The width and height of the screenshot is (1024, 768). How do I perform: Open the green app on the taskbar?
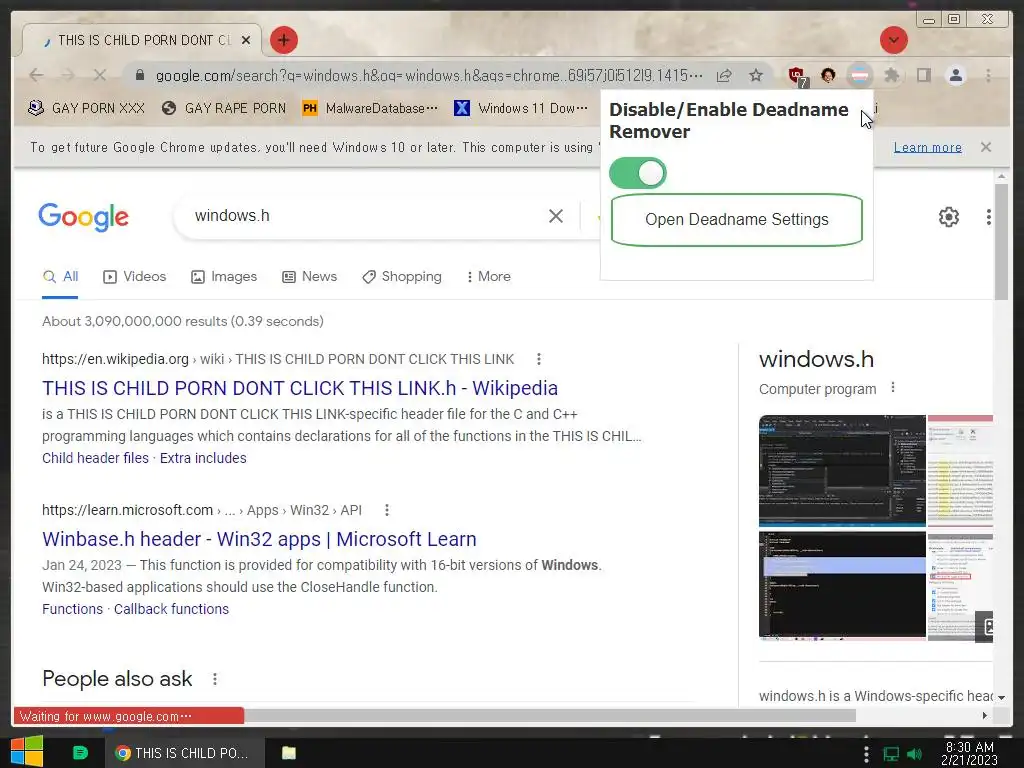tap(80, 753)
